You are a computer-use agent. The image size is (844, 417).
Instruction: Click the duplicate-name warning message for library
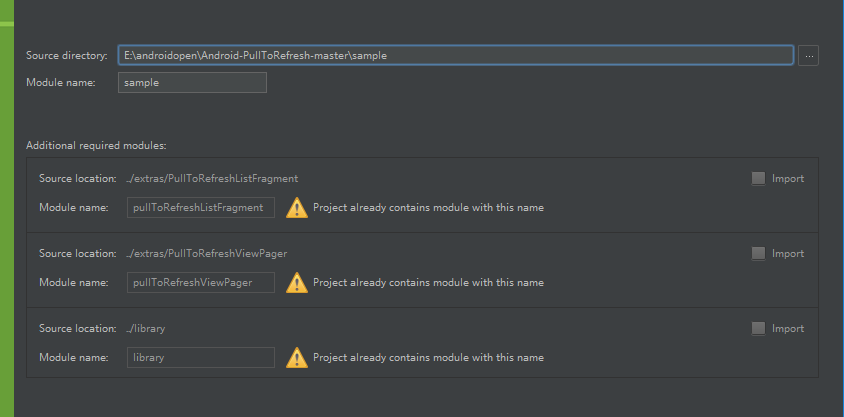pos(428,357)
